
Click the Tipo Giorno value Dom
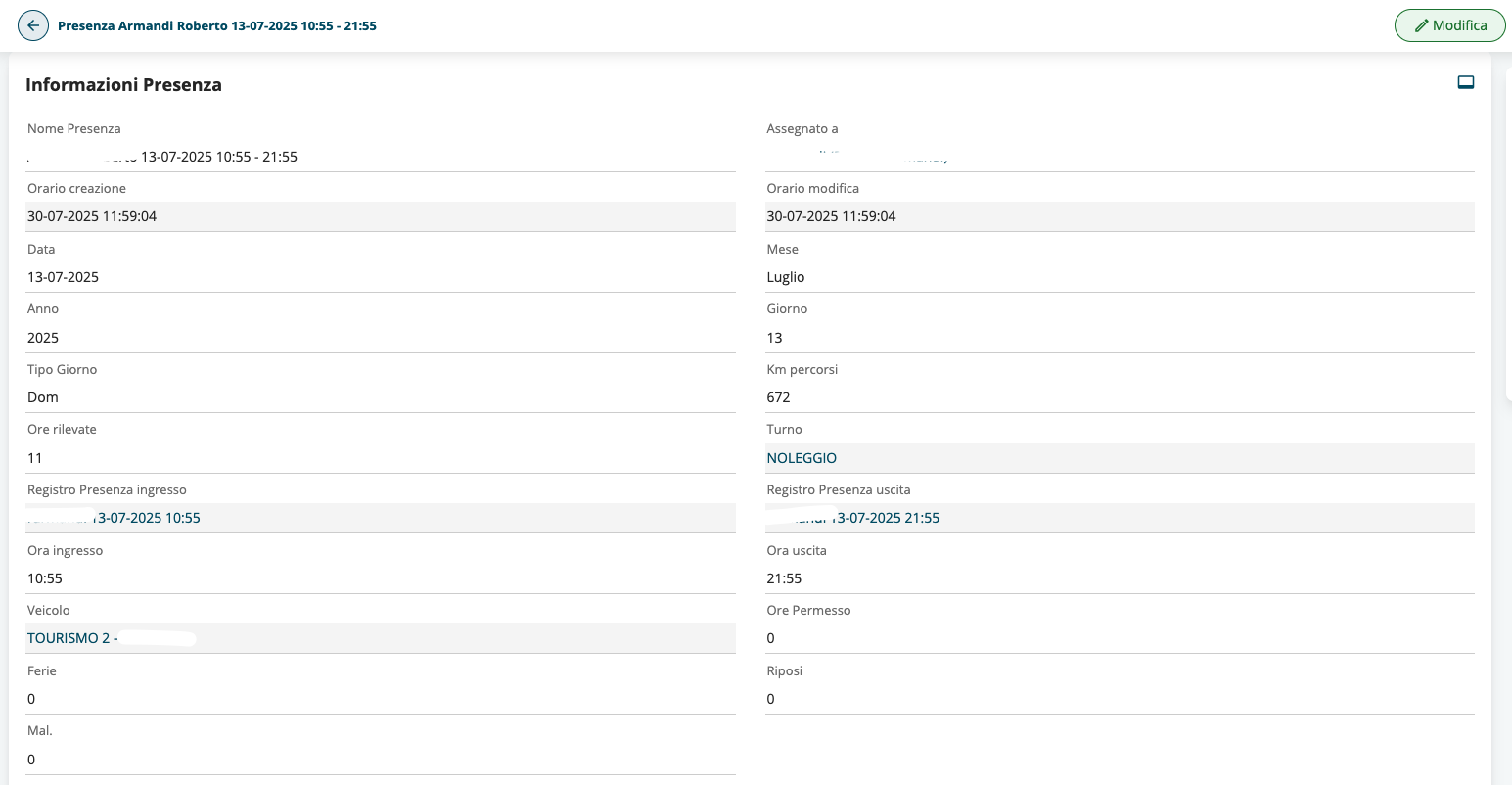(43, 397)
